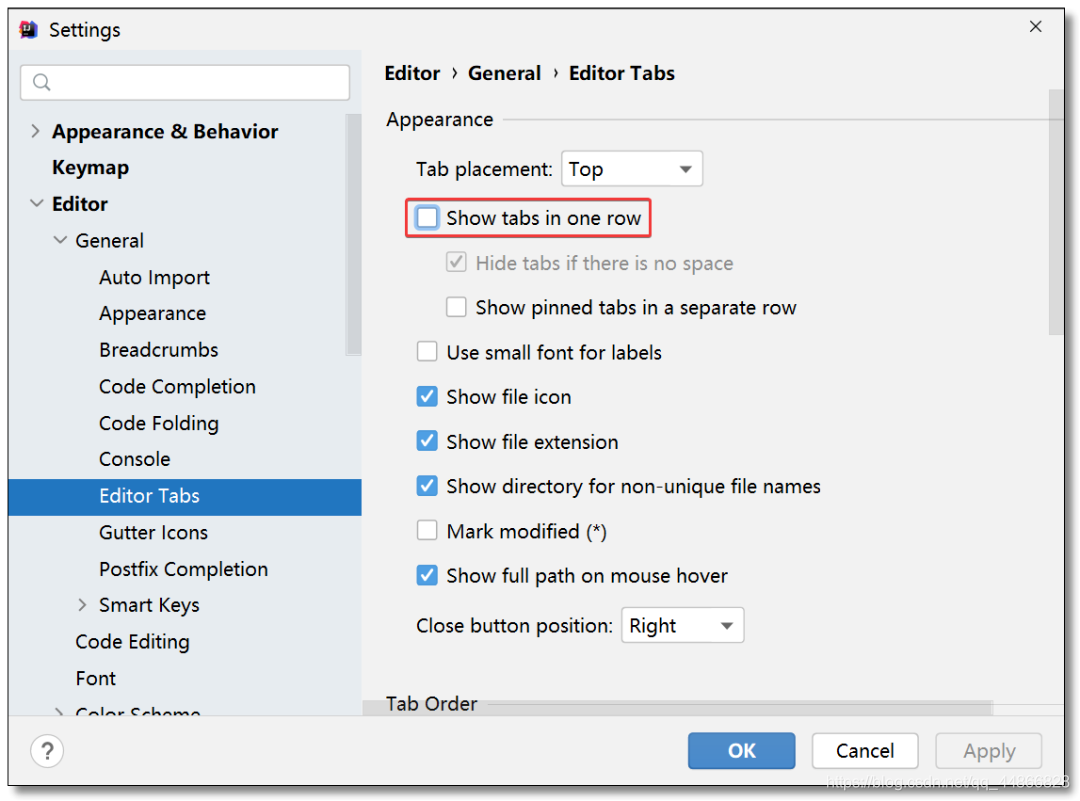Uncheck Show file icon

pos(427,397)
